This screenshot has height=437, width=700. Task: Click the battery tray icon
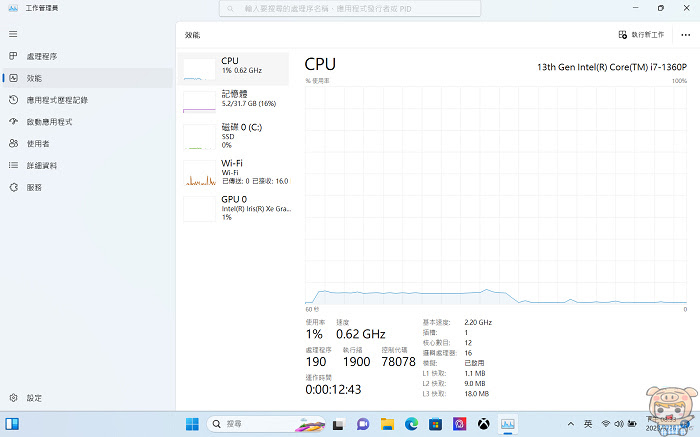[x=632, y=424]
